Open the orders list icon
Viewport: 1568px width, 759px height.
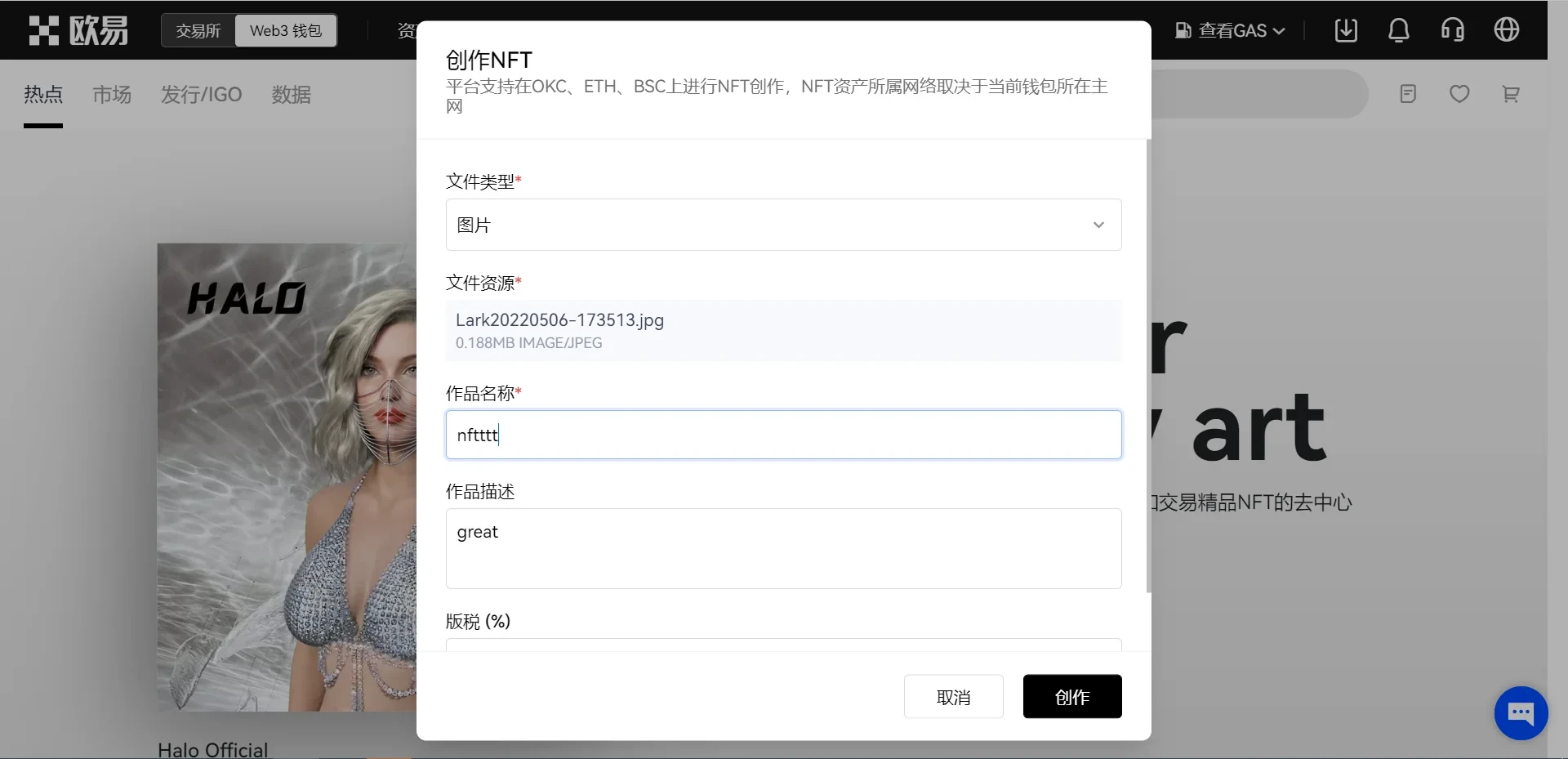click(1407, 94)
